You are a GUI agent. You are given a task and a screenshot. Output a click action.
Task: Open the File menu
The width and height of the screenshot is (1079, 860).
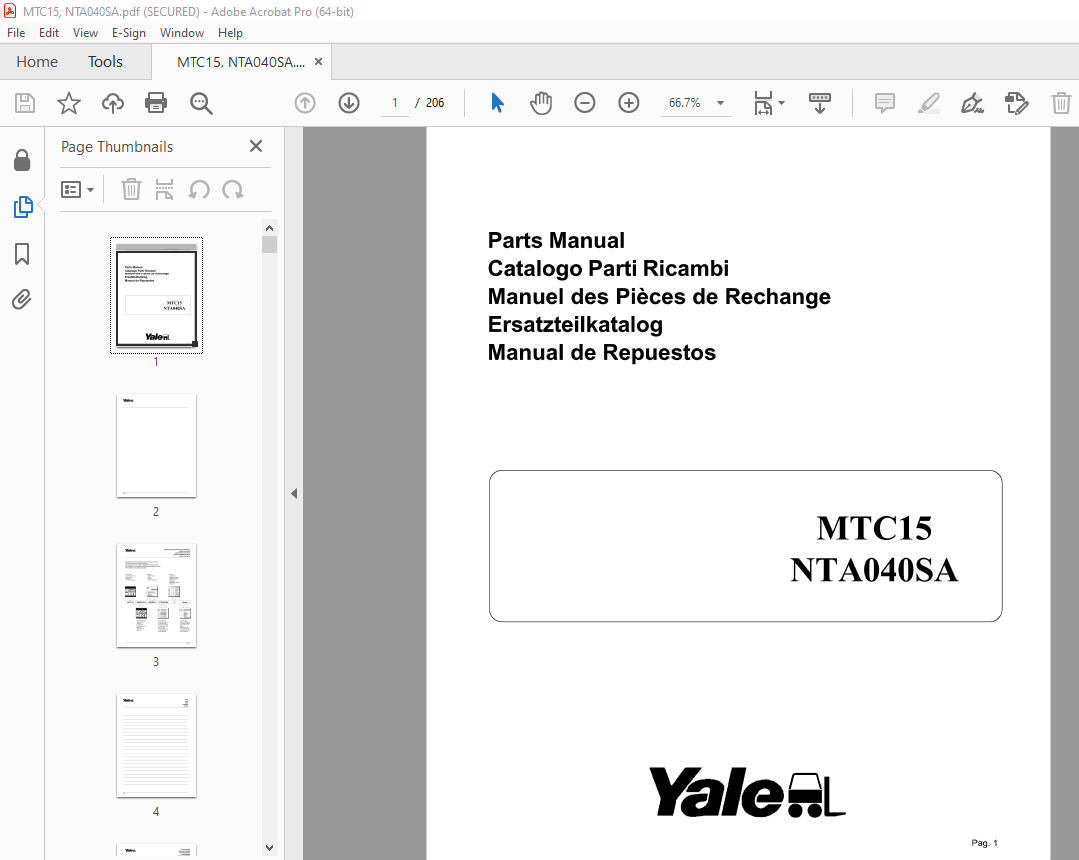(16, 33)
